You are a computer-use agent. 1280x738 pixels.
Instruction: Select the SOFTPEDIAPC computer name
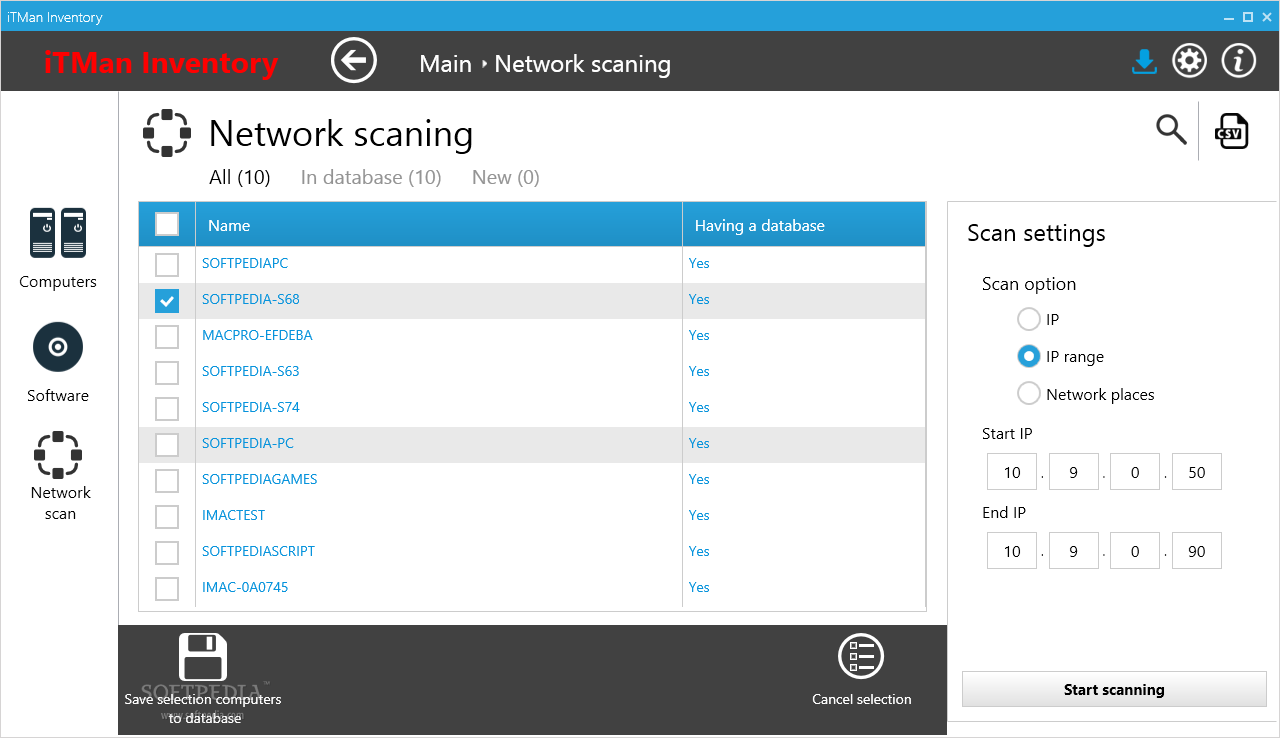pyautogui.click(x=245, y=263)
